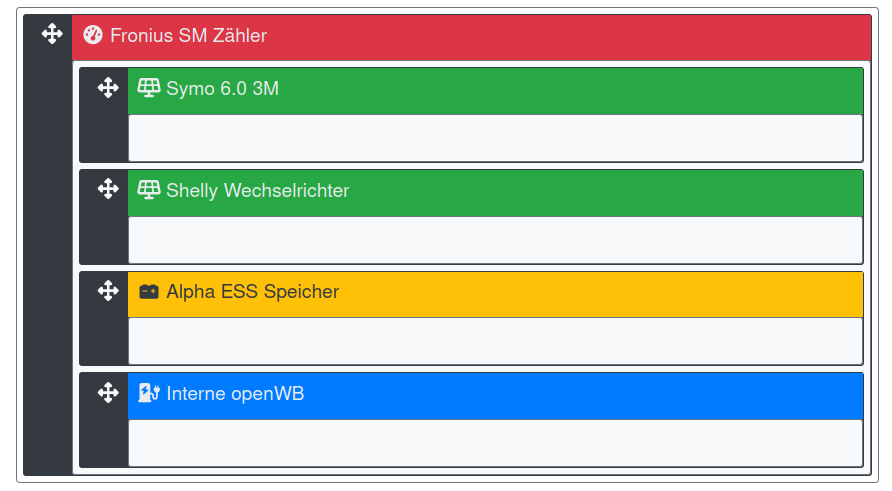Select the Fronius SM Zähler label

point(188,36)
